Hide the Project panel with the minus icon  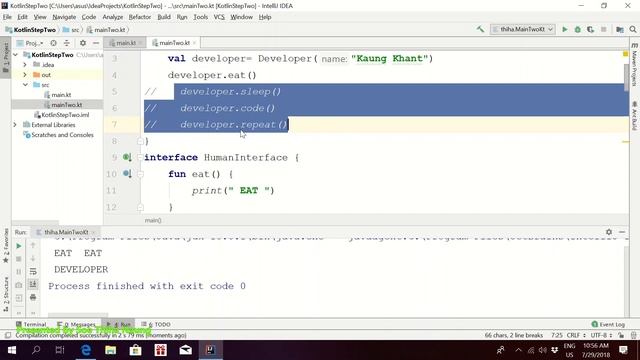click(96, 43)
